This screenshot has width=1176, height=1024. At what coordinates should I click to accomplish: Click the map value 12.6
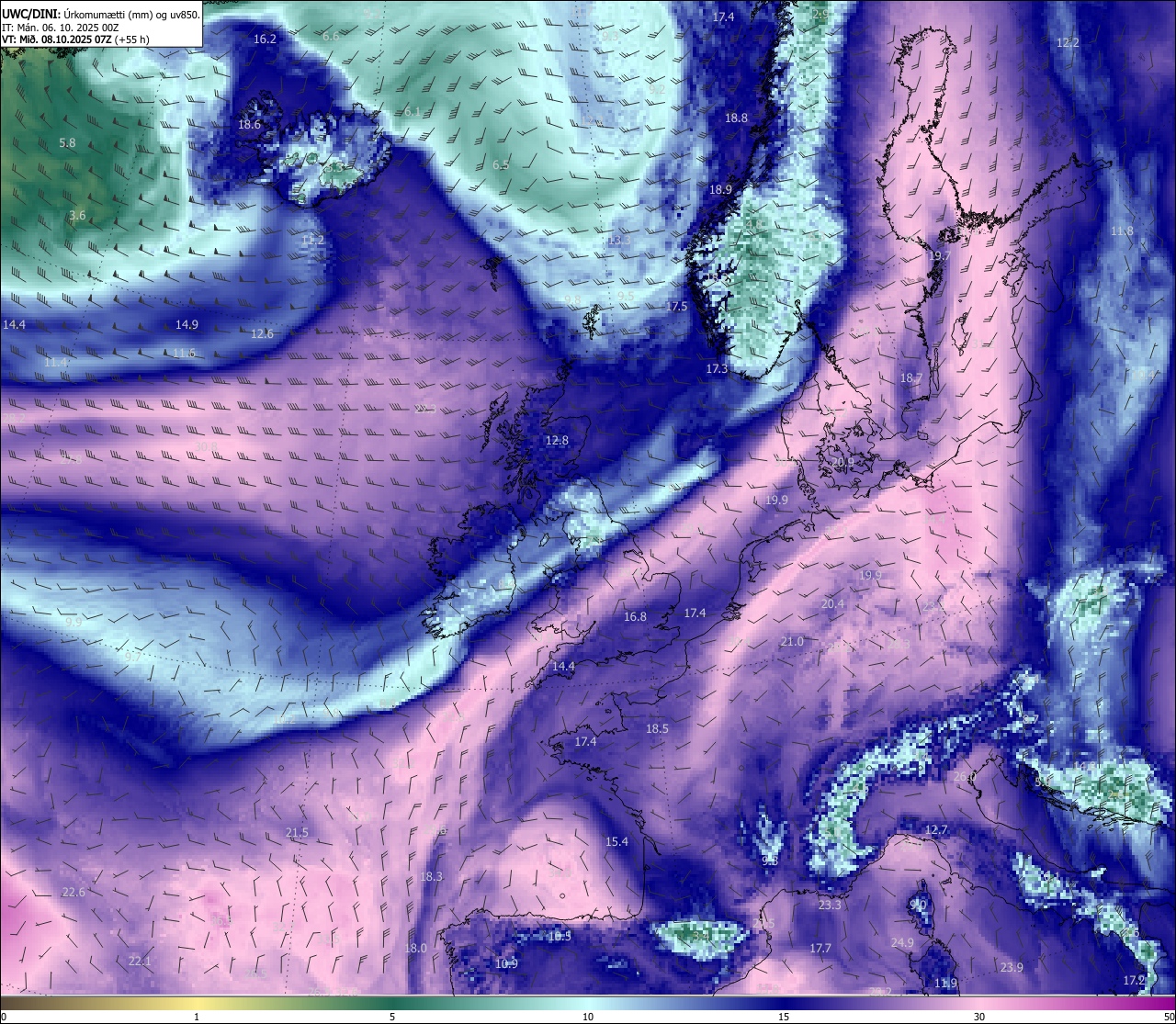[x=262, y=333]
